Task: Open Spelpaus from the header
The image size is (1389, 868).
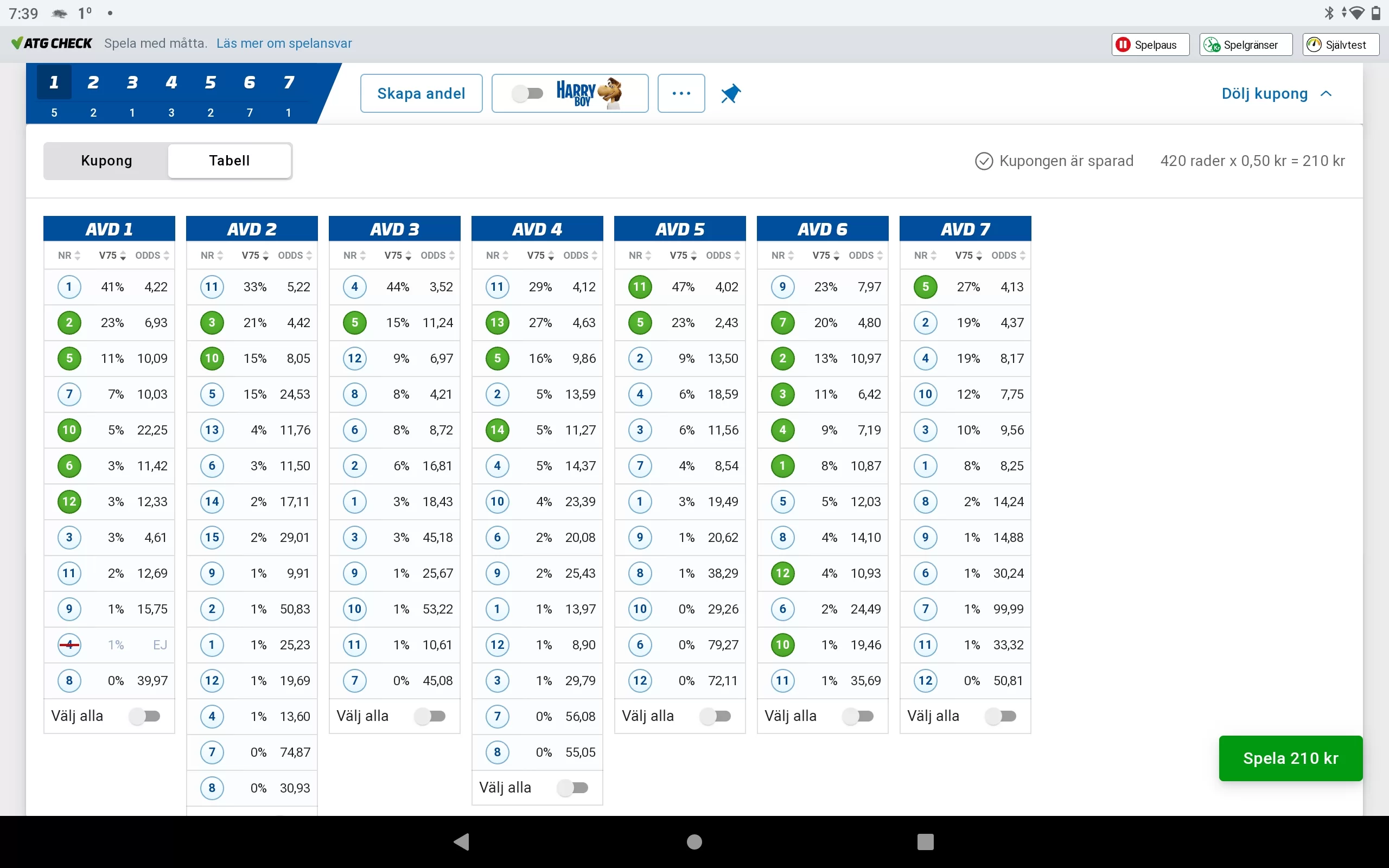Action: coord(1150,45)
